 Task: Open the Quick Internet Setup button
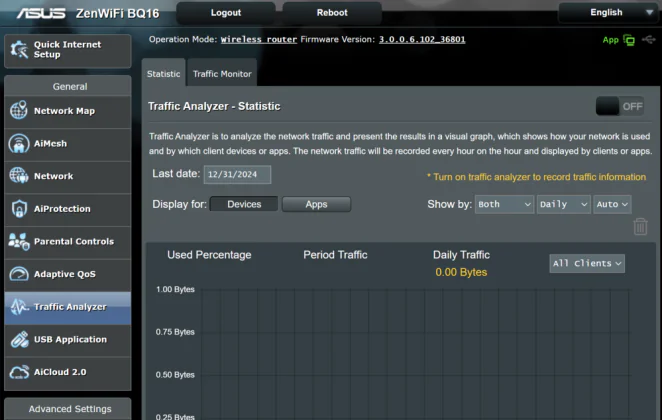(x=68, y=50)
